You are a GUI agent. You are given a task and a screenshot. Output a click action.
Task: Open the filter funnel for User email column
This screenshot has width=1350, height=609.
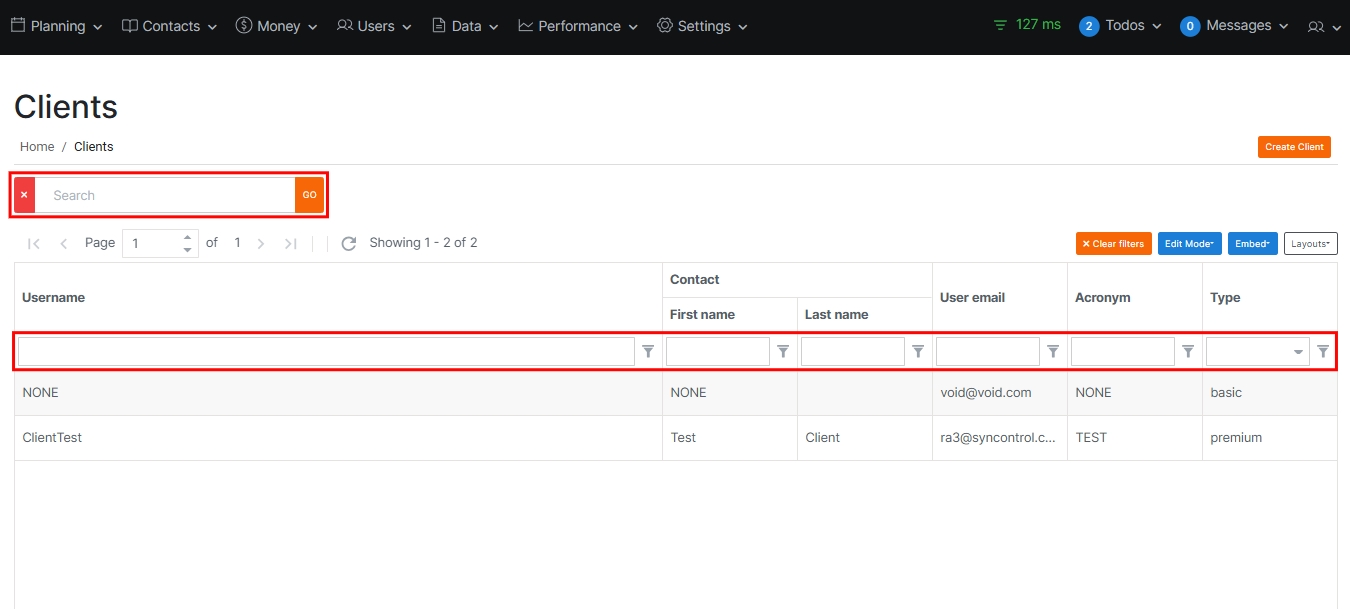1053,351
